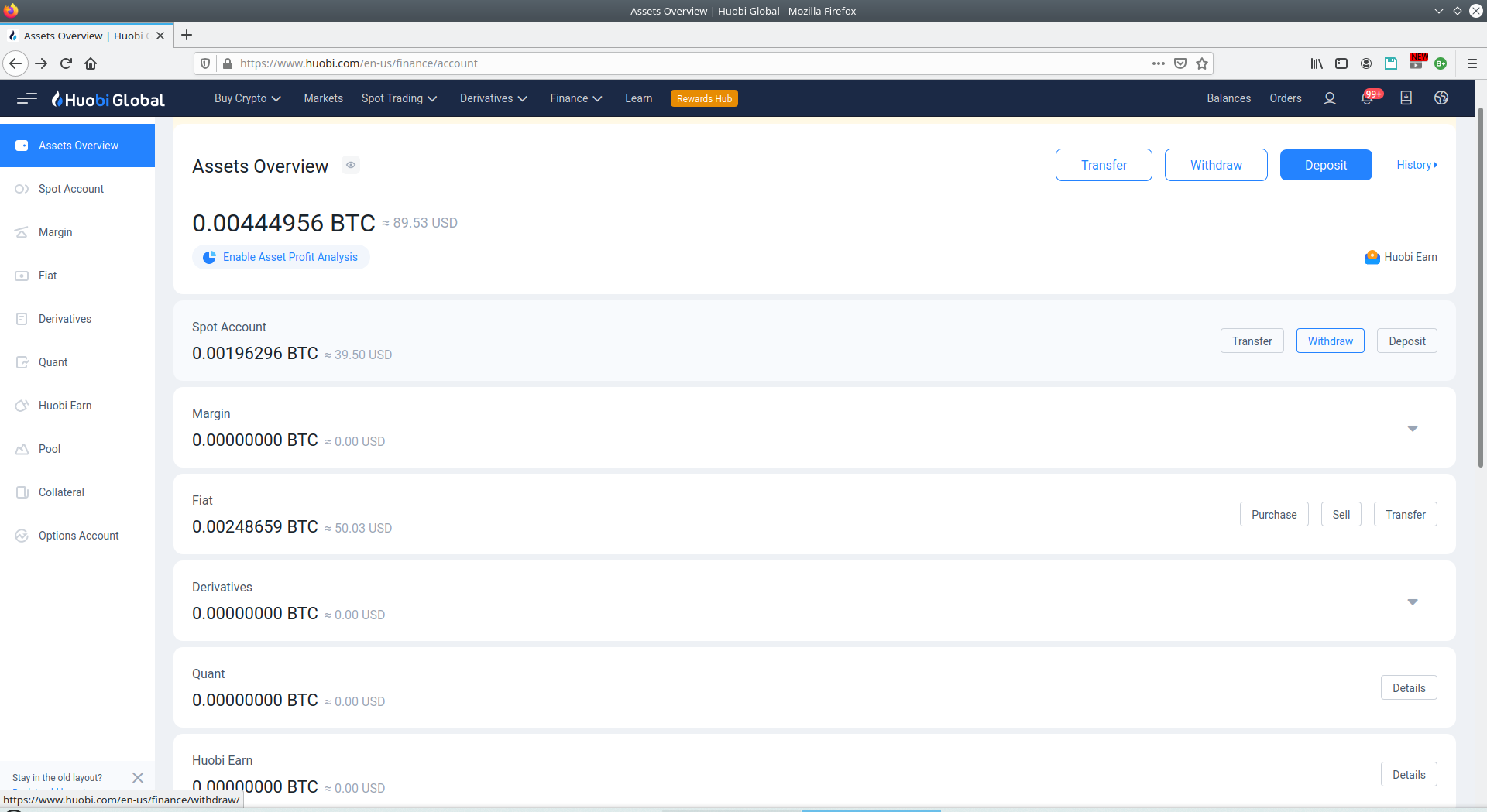Image resolution: width=1487 pixels, height=812 pixels.
Task: Reload the page with the refresh icon
Action: [x=67, y=63]
